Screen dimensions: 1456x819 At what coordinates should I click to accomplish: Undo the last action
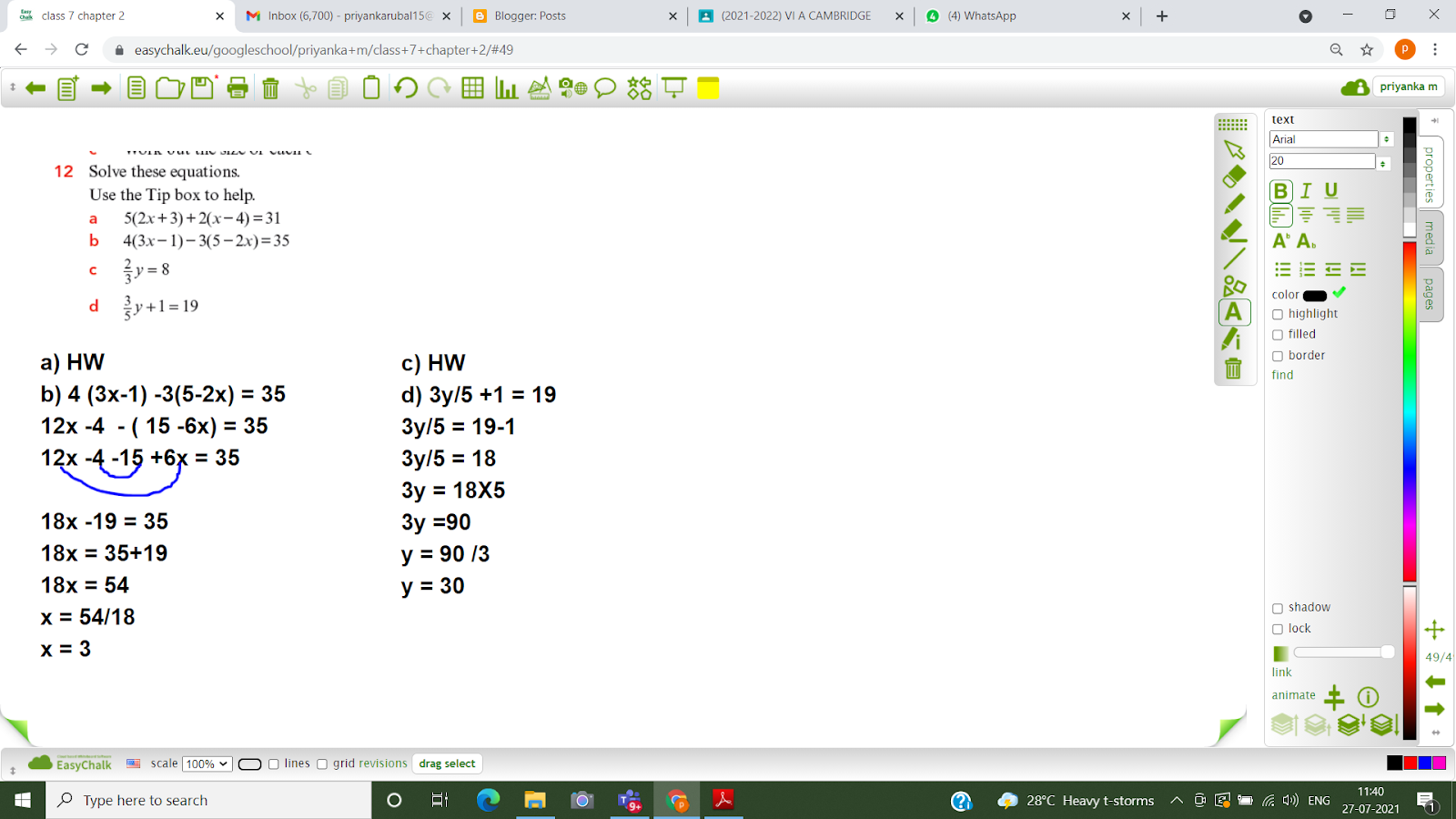(x=406, y=88)
